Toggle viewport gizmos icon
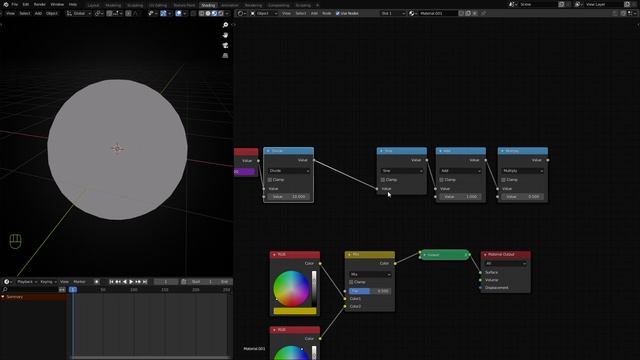Image resolution: width=640 pixels, height=360 pixels. click(163, 13)
